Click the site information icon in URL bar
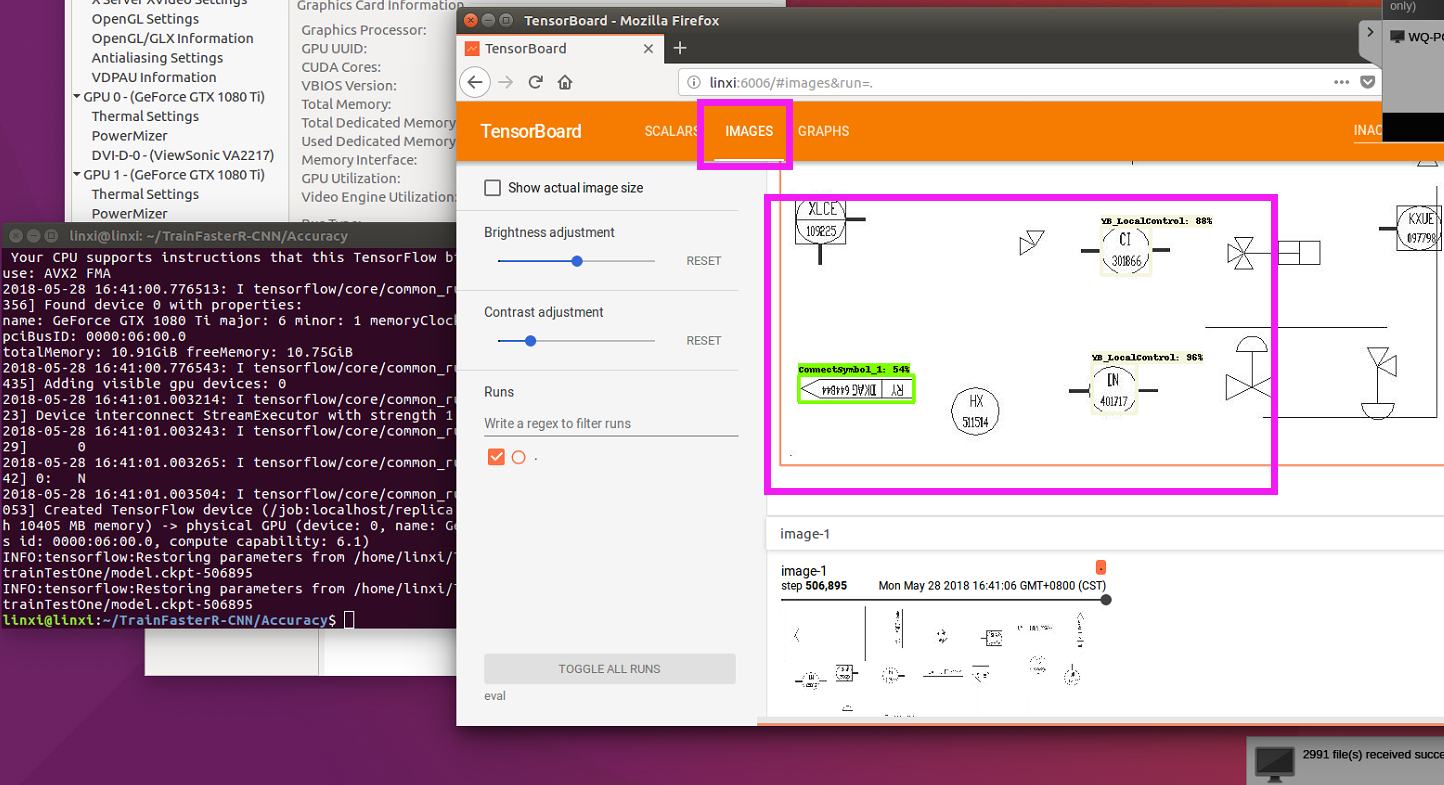Screen dimensions: 1444x785 [x=694, y=83]
